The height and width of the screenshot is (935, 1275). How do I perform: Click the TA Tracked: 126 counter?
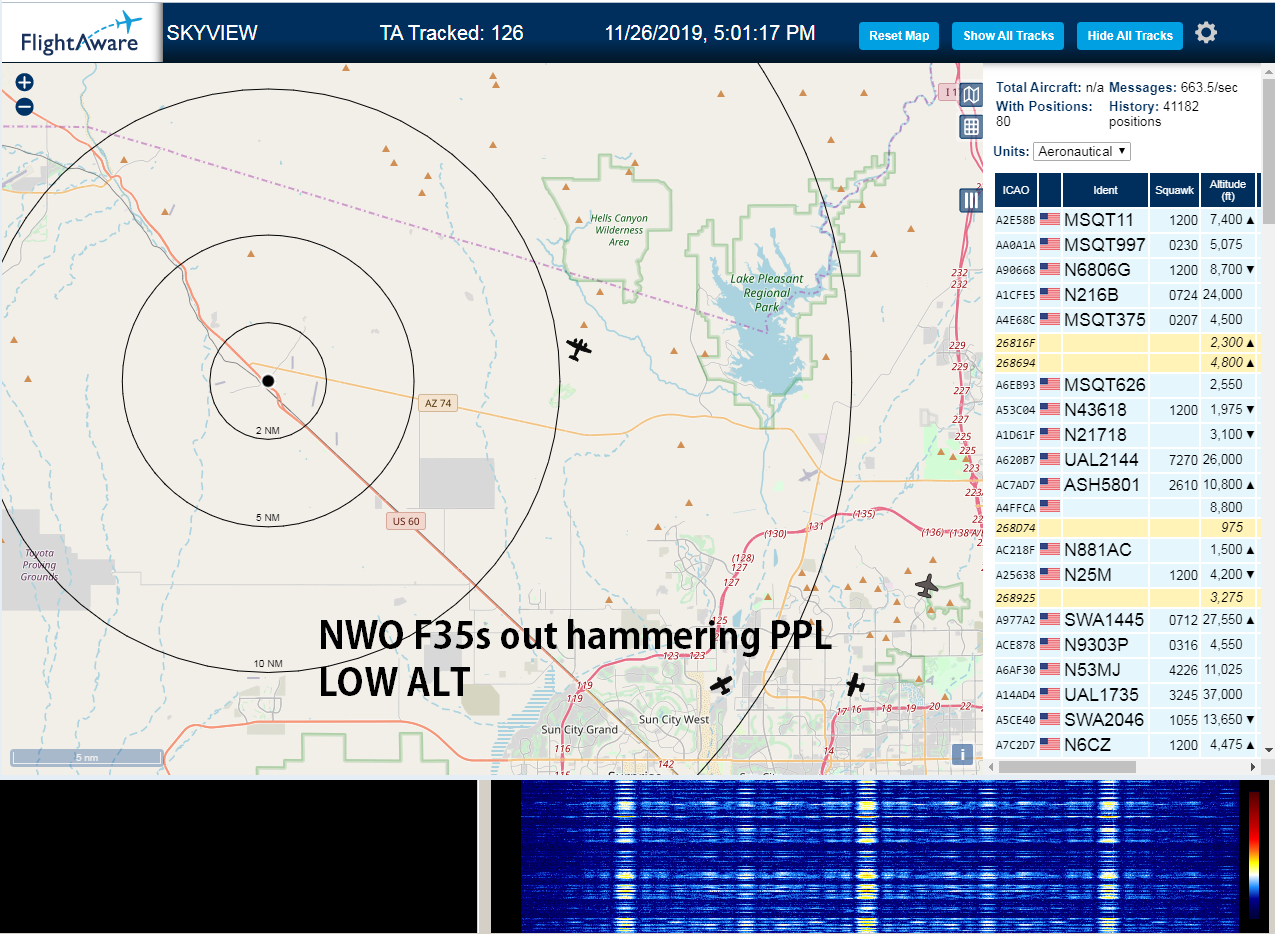(x=451, y=33)
